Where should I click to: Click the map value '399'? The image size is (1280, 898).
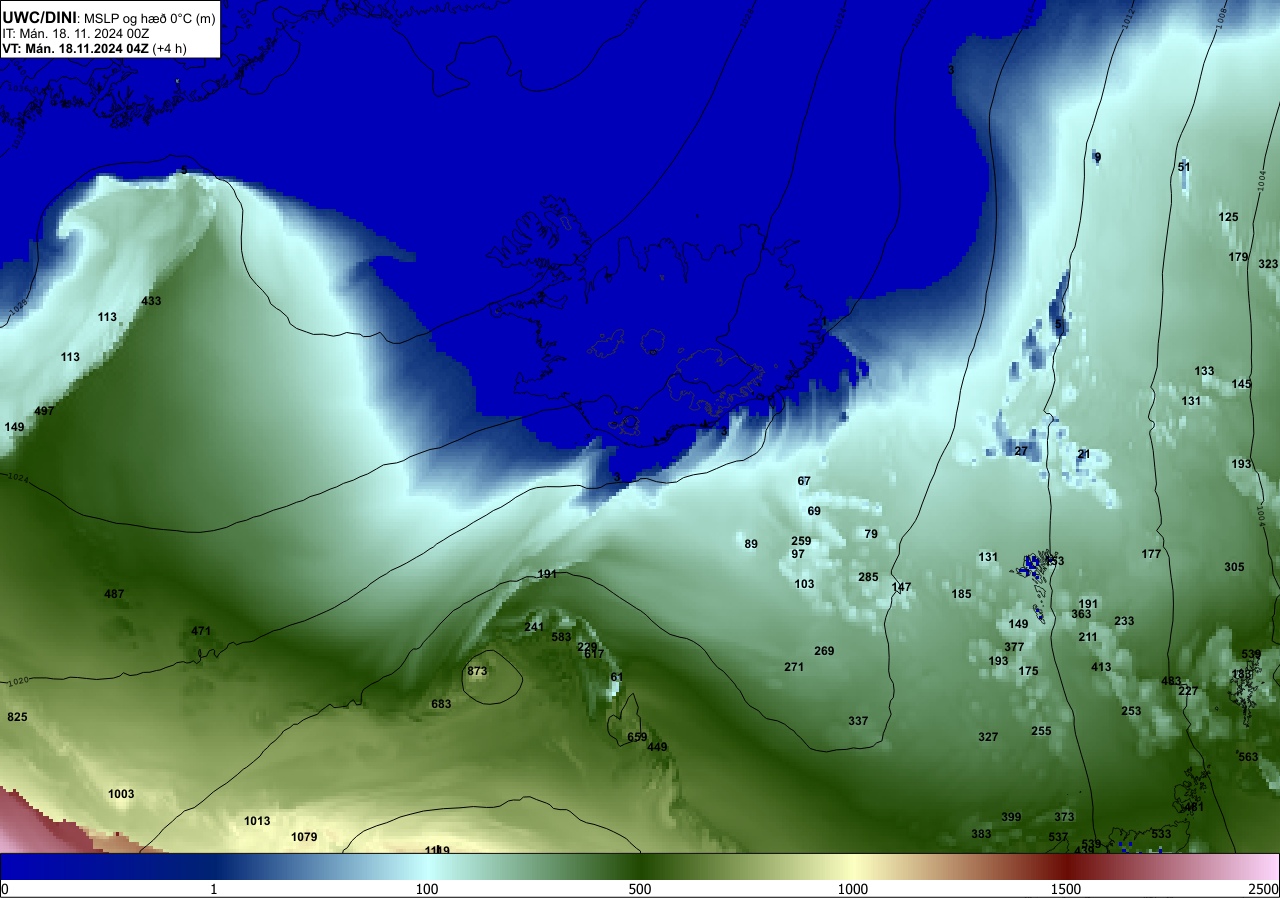point(1011,817)
